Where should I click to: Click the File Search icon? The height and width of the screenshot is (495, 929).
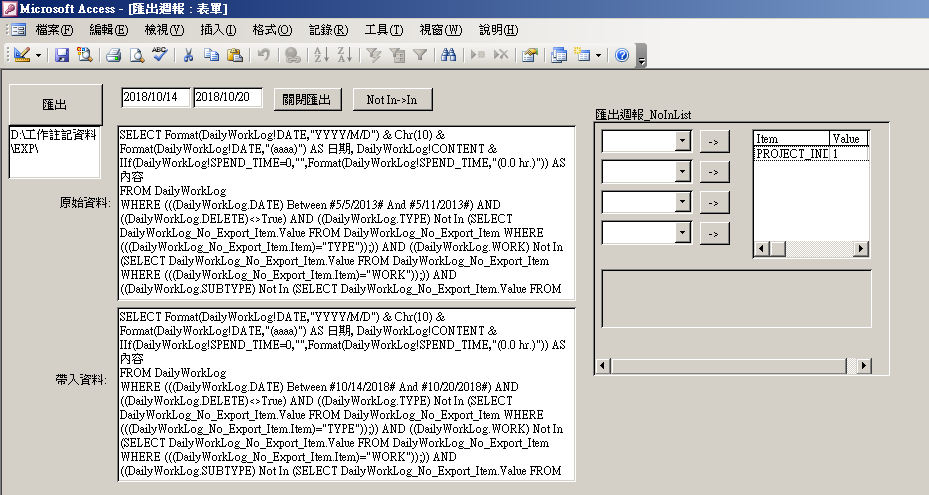(85, 55)
